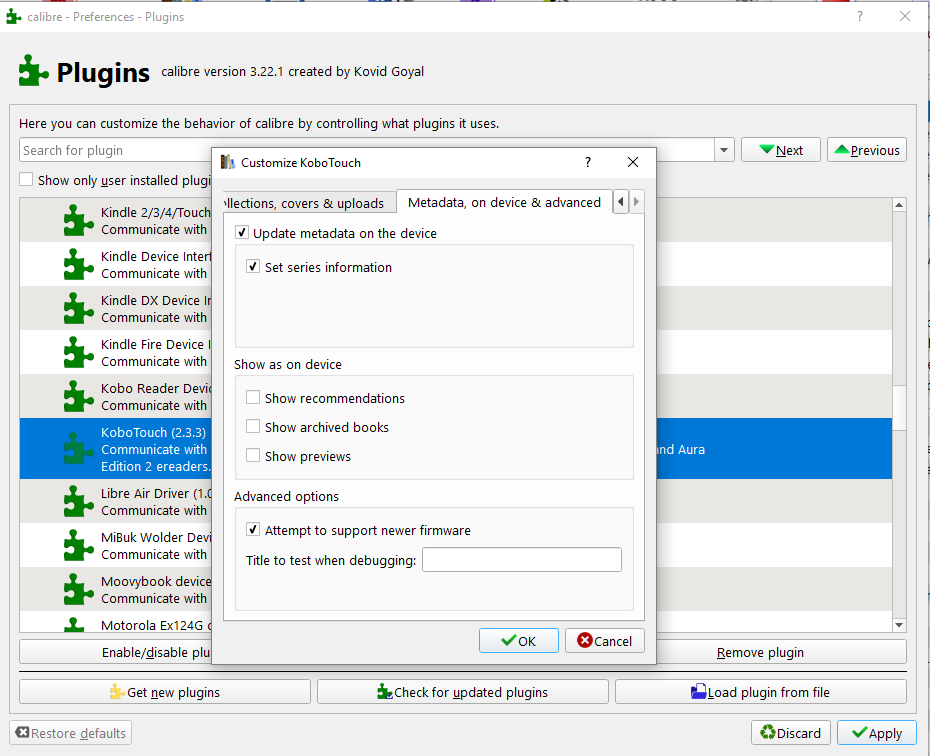930x756 pixels.
Task: Click the MiBuk Wolder plugin puzzle icon
Action: point(78,545)
